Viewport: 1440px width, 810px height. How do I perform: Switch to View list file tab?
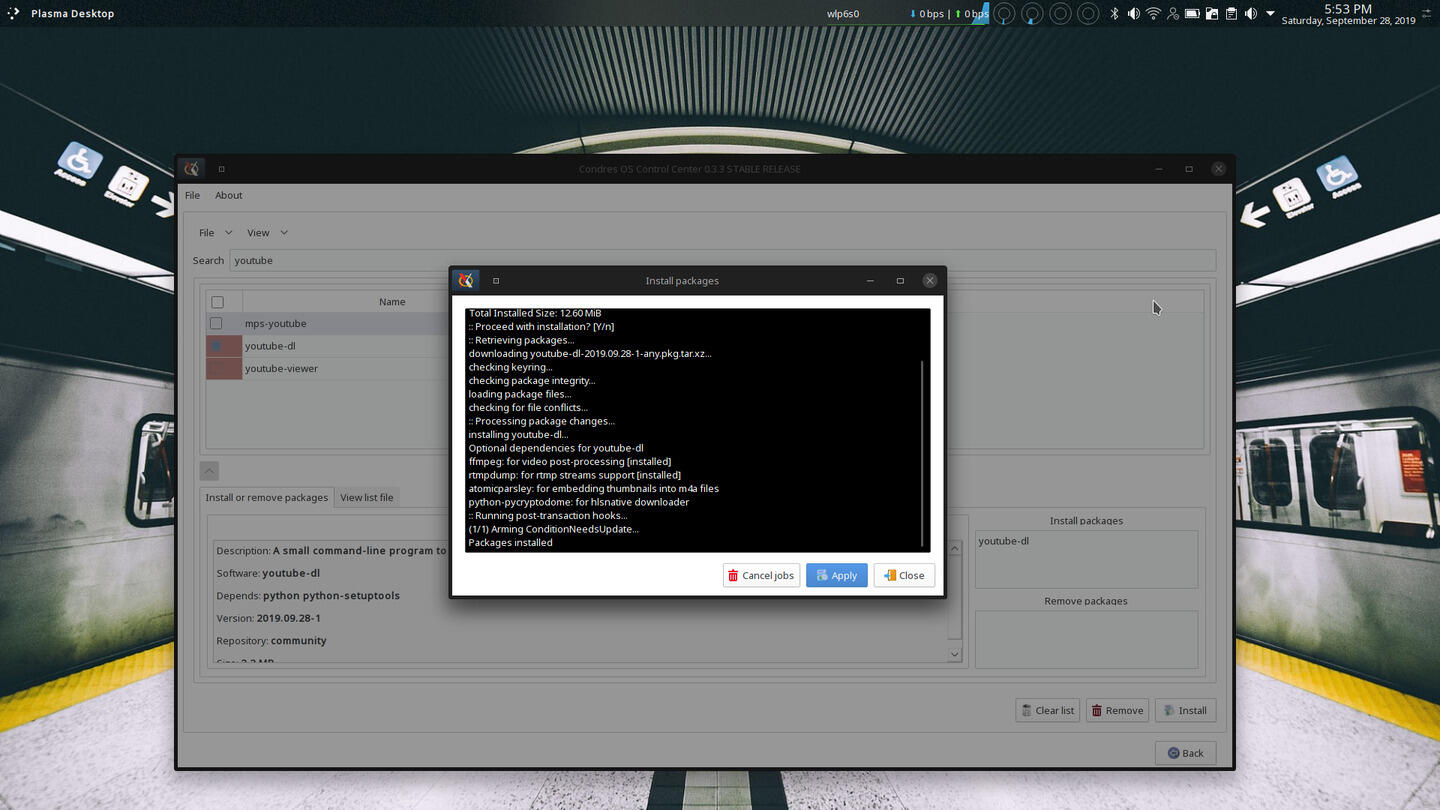[367, 497]
